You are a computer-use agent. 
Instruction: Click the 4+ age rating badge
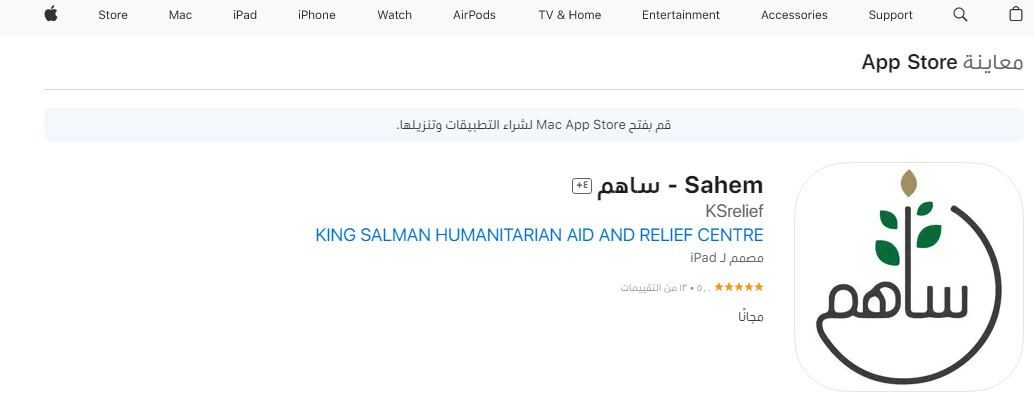pos(581,185)
